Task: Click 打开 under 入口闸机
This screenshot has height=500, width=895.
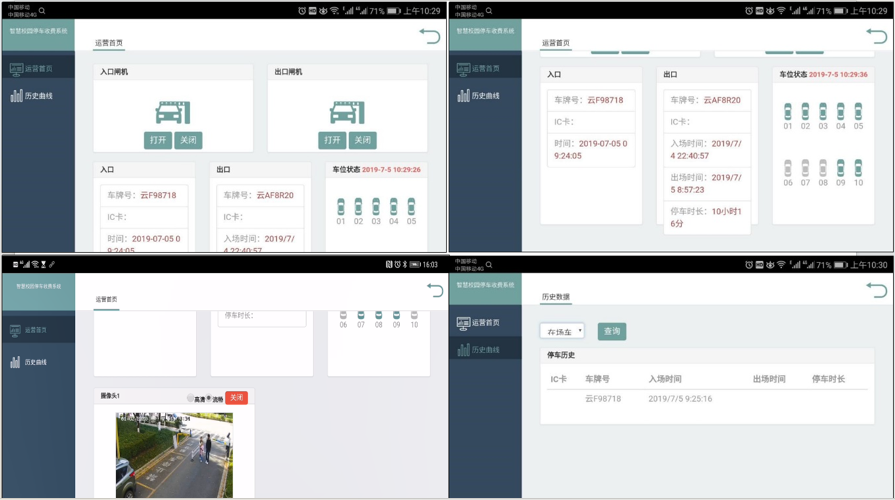Action: [x=158, y=140]
